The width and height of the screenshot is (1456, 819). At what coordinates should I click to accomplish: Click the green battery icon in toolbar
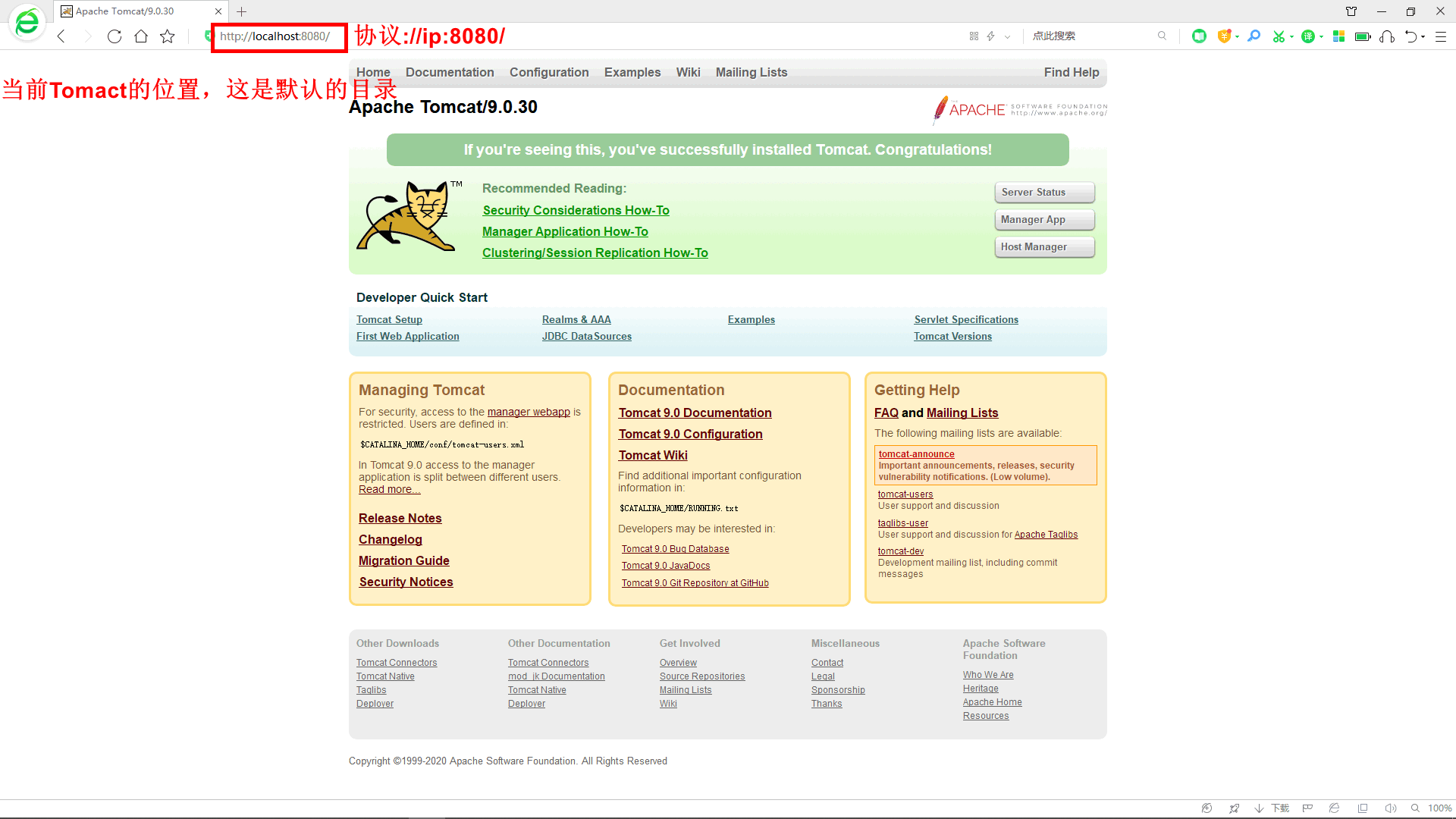pyautogui.click(x=1363, y=36)
